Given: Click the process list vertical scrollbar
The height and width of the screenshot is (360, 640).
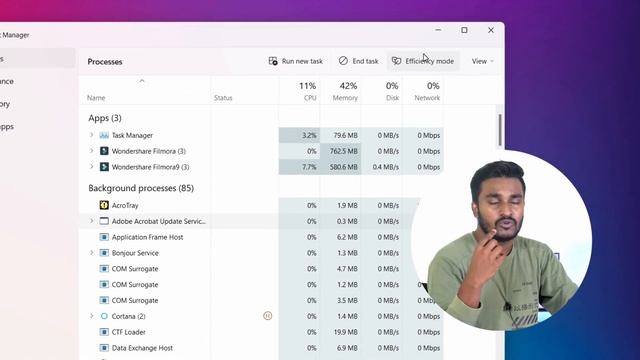Looking at the screenshot, I should [500, 130].
